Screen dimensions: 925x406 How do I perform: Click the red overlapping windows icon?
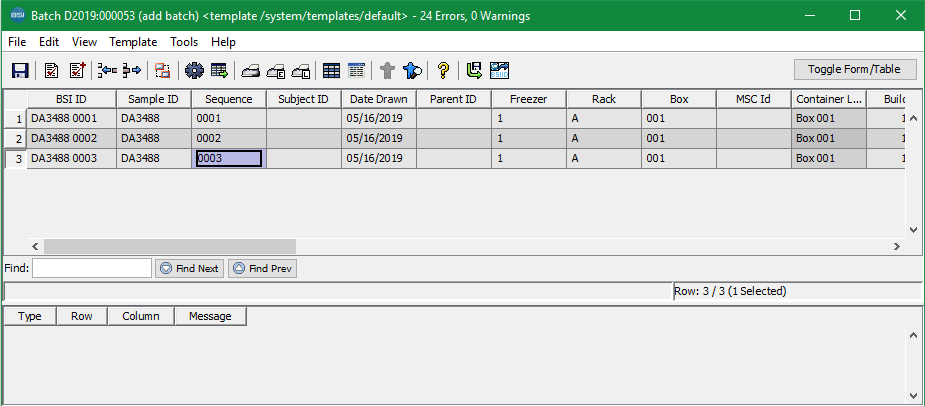click(162, 70)
